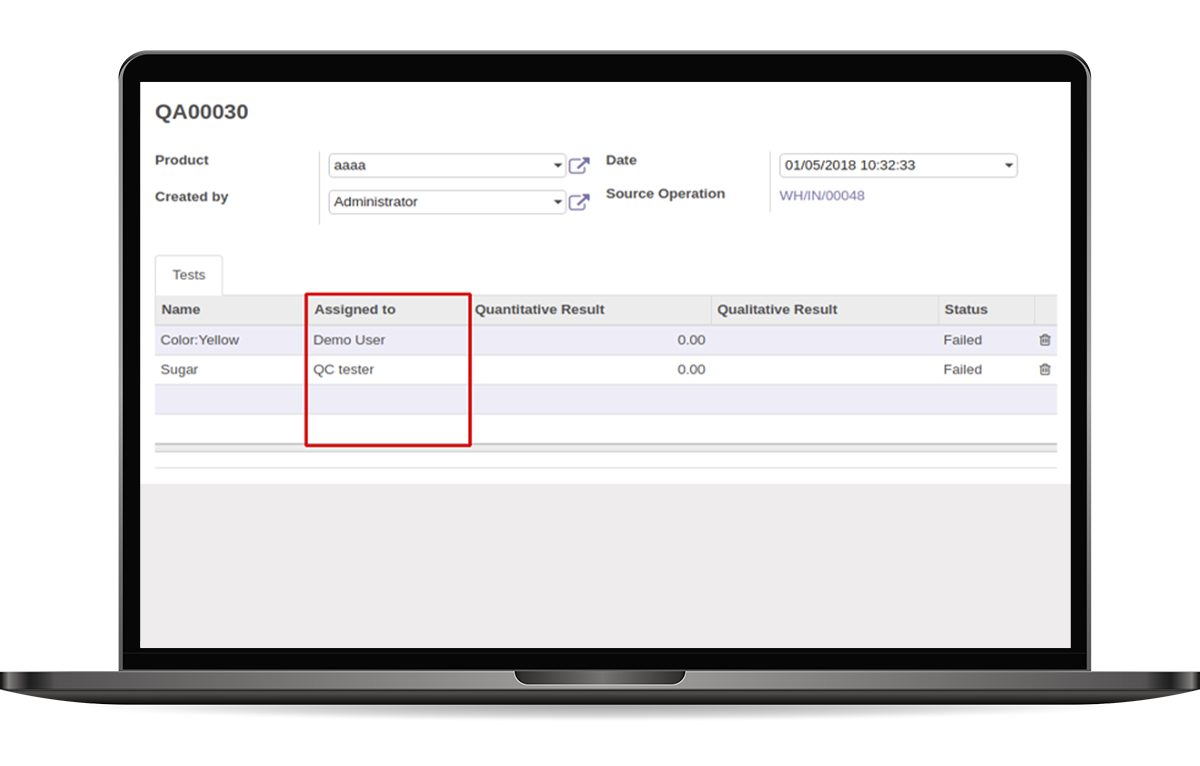Click the QC tester assignee cell
The image size is (1200, 766).
click(388, 369)
